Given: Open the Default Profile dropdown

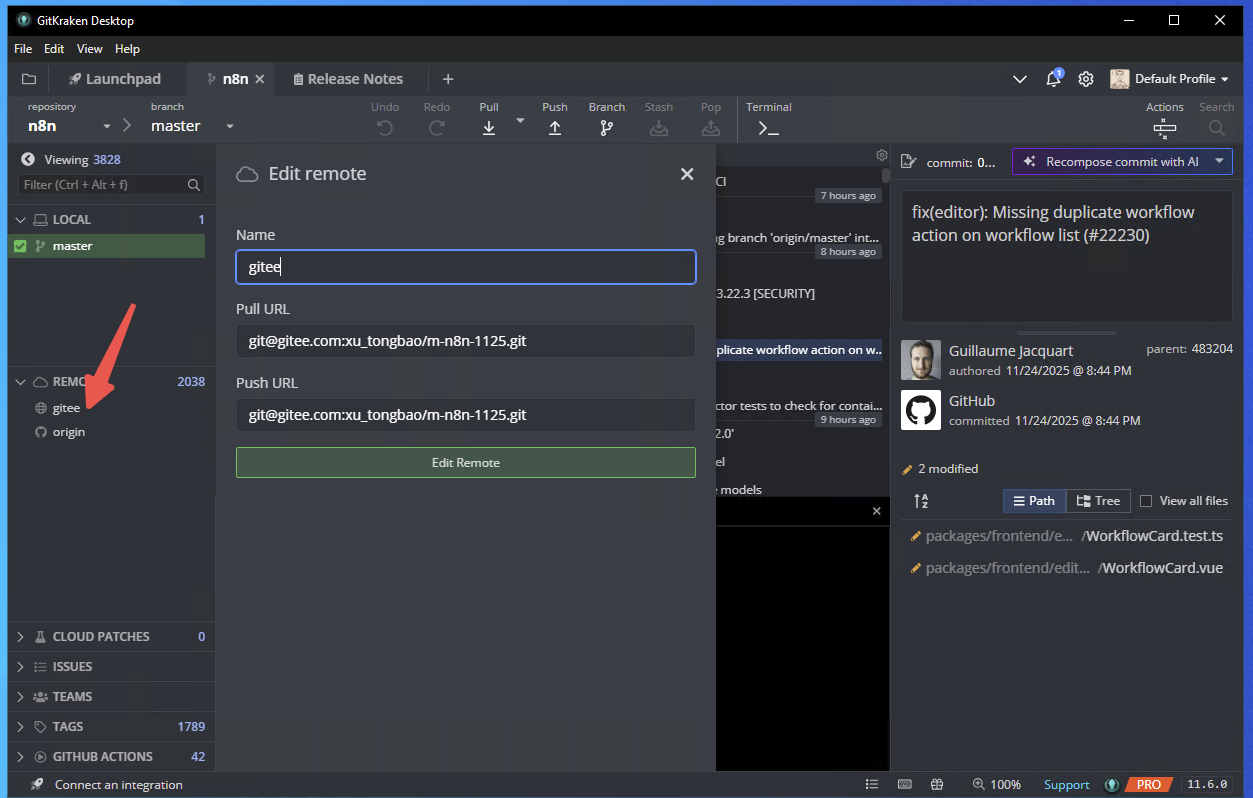Looking at the screenshot, I should click(1170, 79).
